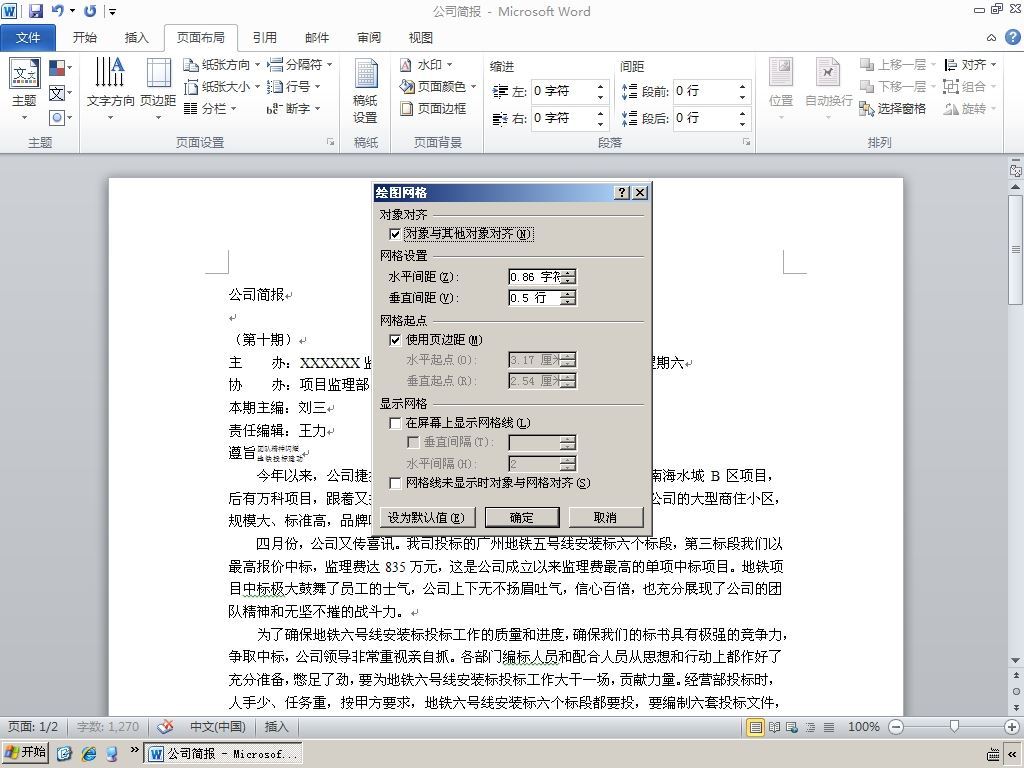Viewport: 1024px width, 768px height.
Task: Switch to 引用 references tab
Action: tap(264, 38)
